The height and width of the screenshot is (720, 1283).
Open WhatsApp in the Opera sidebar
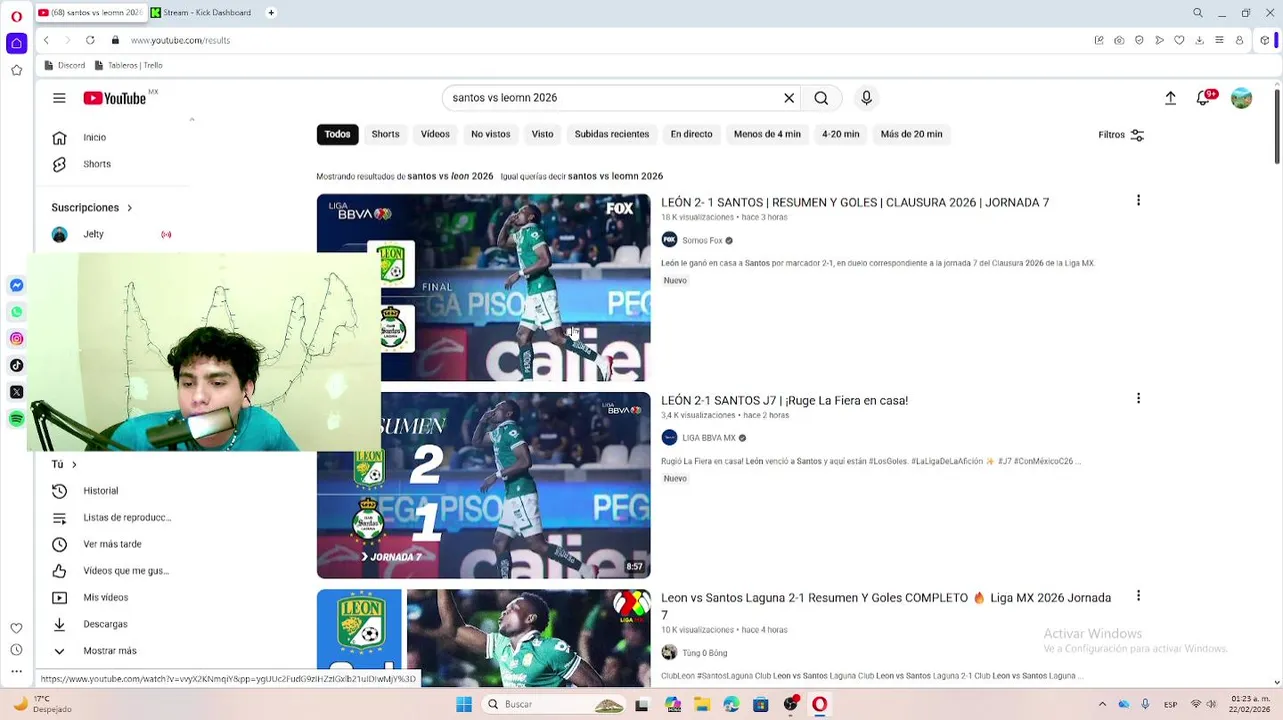point(16,312)
